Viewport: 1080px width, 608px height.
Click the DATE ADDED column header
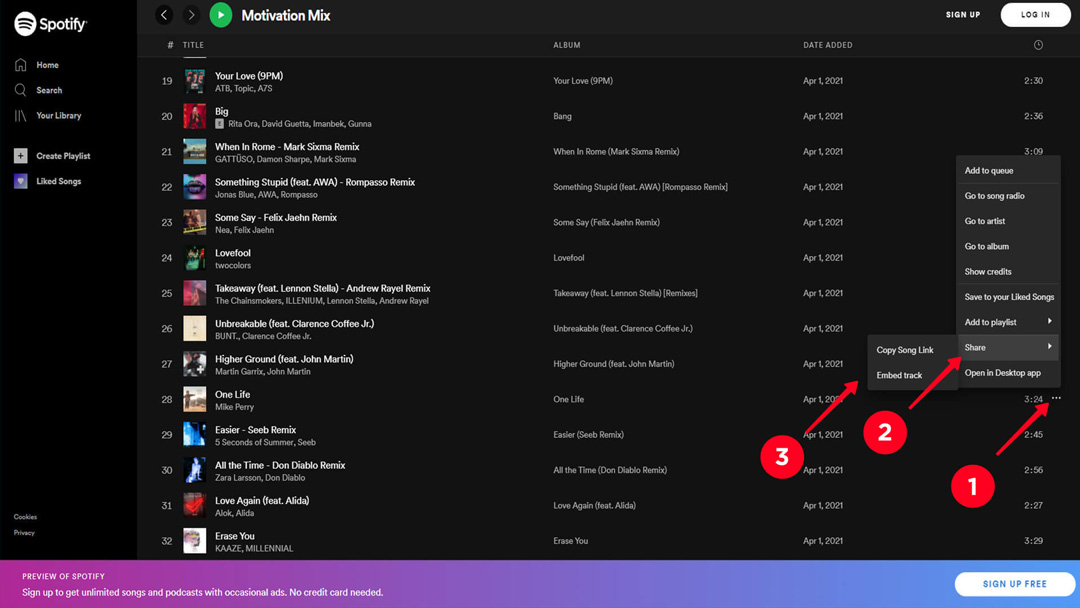tap(828, 45)
